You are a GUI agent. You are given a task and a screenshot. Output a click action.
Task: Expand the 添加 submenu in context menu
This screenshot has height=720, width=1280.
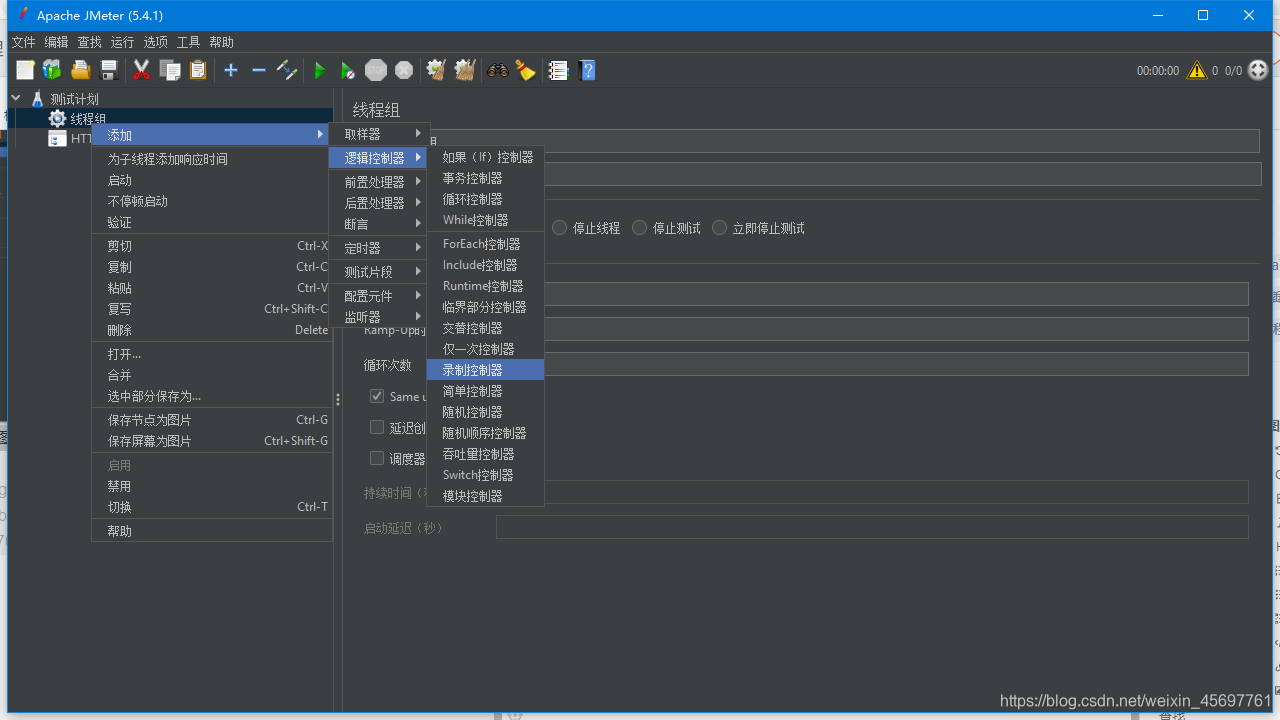point(212,135)
